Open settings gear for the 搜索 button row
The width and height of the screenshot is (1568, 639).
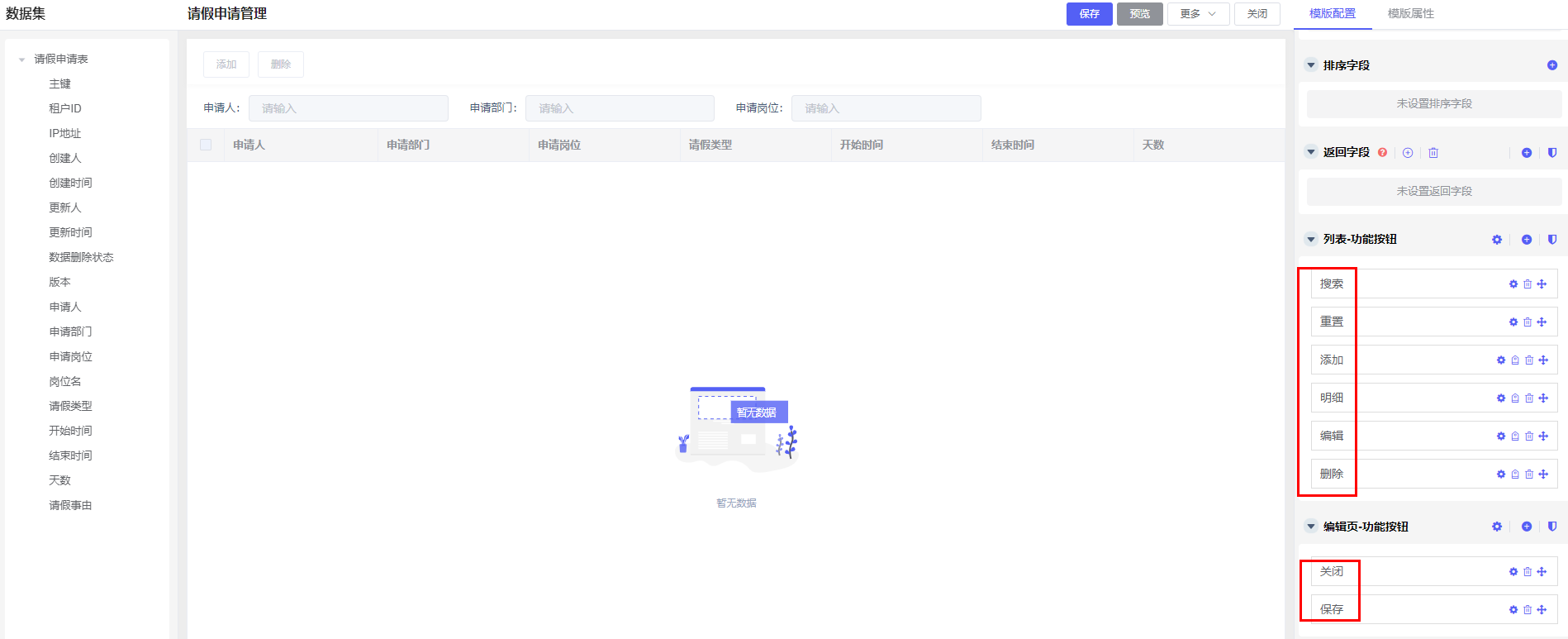[x=1513, y=284]
